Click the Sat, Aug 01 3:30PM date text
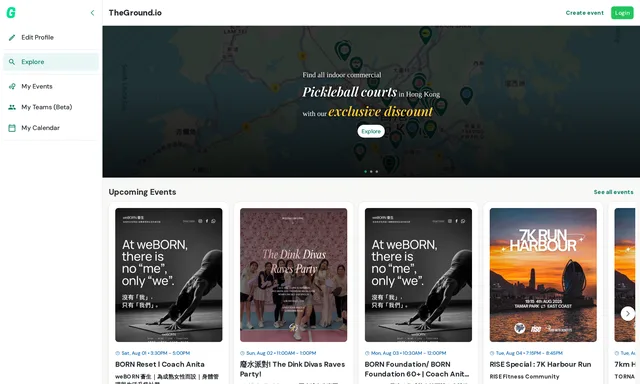This screenshot has width=640, height=384. [x=156, y=353]
